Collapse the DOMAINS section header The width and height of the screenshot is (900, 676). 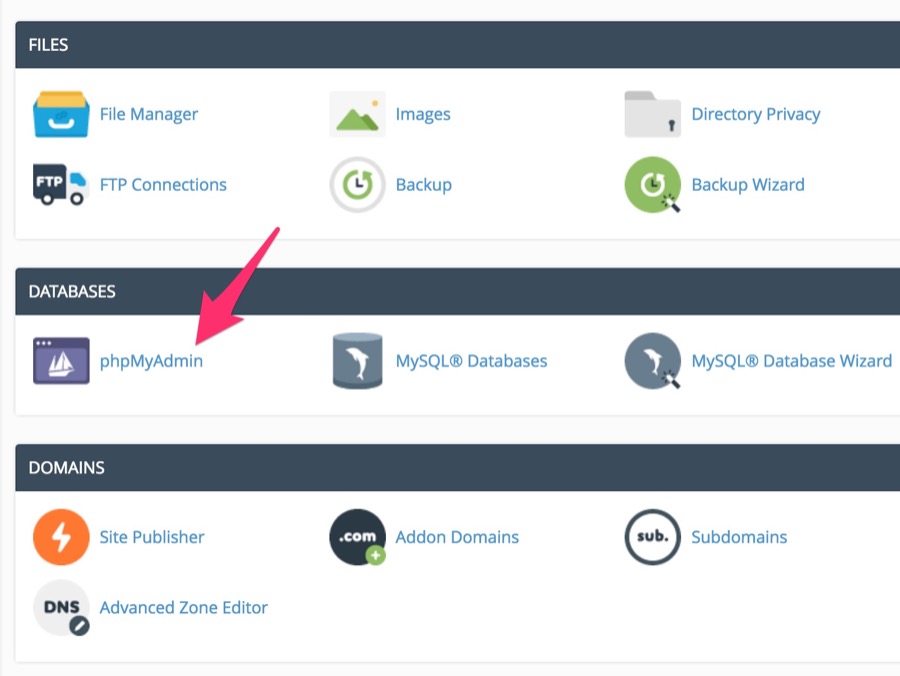(457, 468)
